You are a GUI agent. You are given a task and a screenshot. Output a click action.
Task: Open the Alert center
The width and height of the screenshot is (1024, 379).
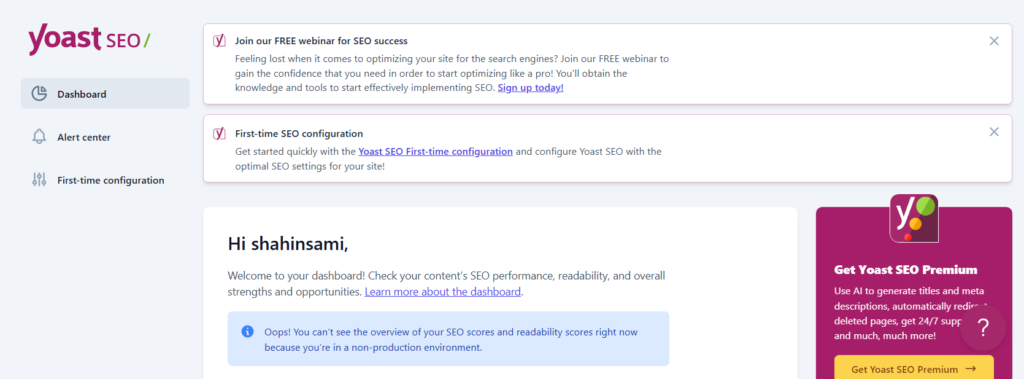tap(105, 137)
